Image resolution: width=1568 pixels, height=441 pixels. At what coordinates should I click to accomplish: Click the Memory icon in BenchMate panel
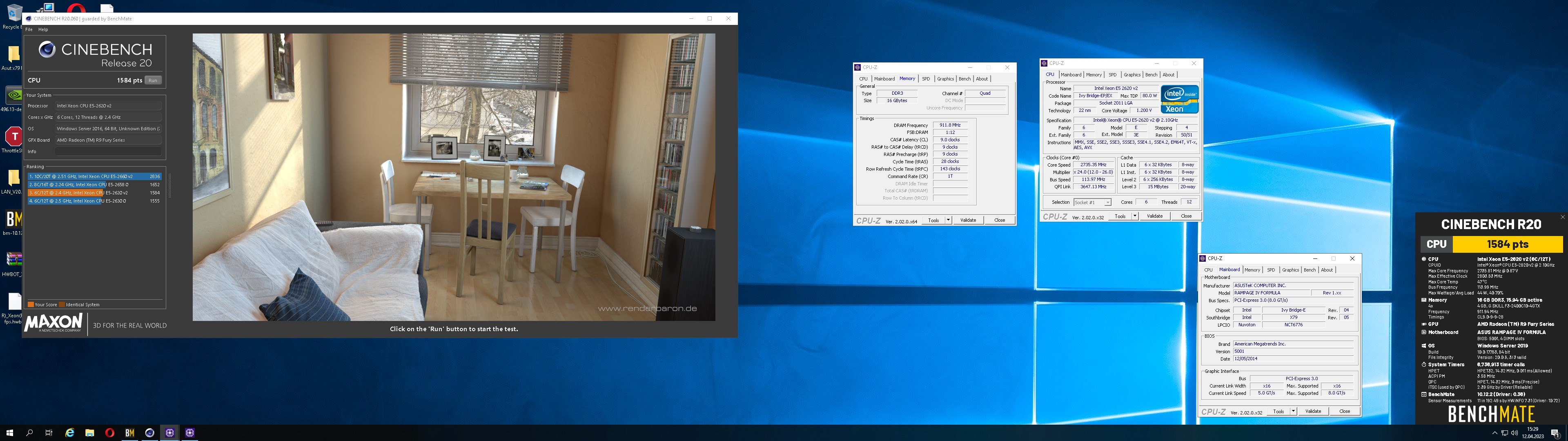(1424, 300)
